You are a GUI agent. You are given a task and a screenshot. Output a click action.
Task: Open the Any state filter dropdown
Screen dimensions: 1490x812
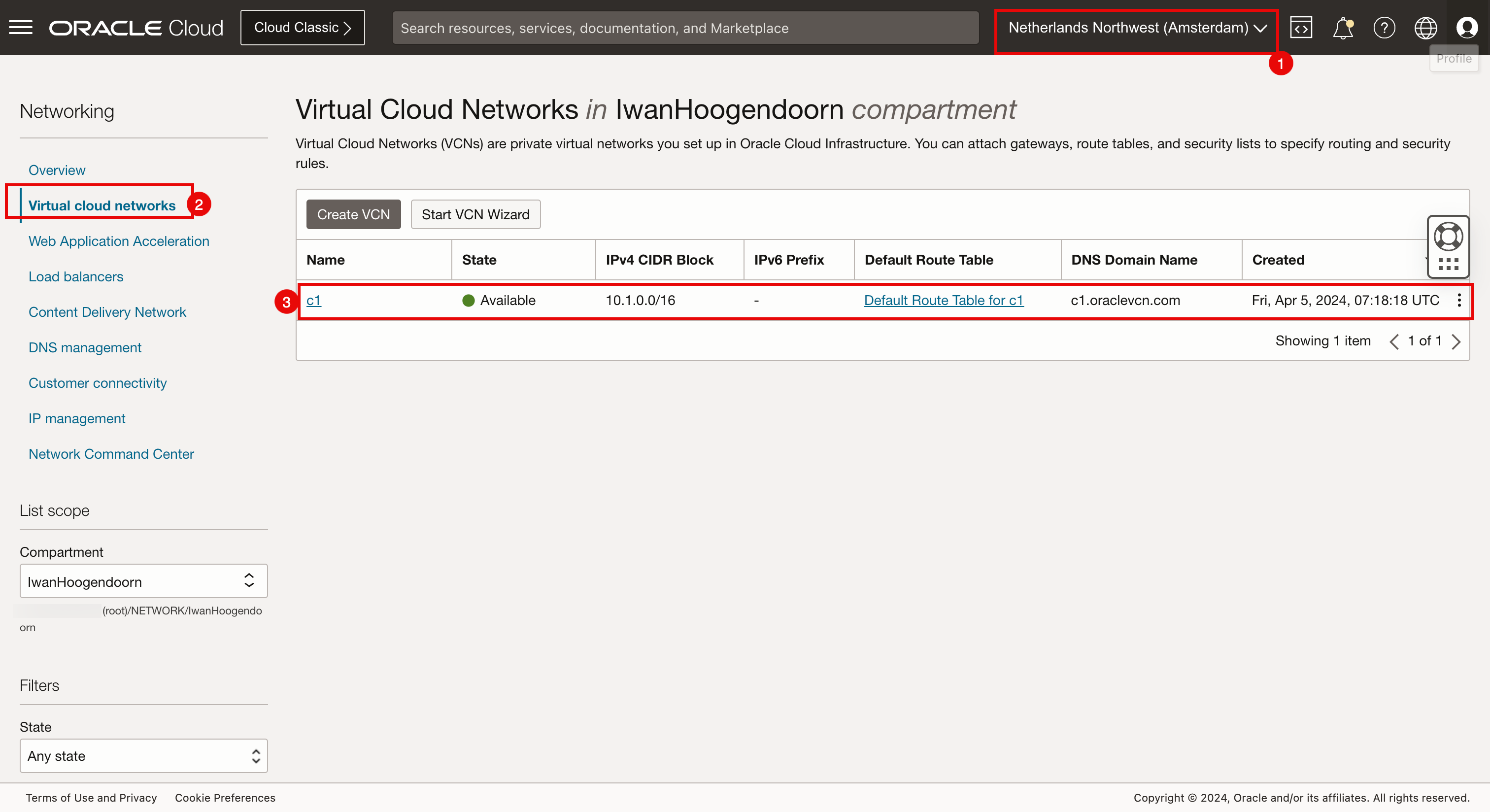coord(143,755)
